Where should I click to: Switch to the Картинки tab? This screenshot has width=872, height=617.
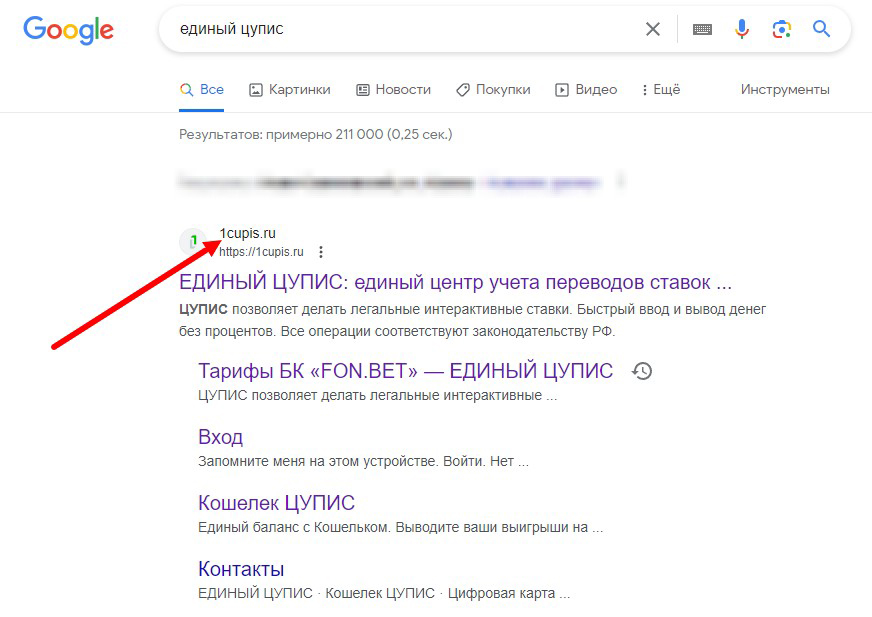point(289,90)
